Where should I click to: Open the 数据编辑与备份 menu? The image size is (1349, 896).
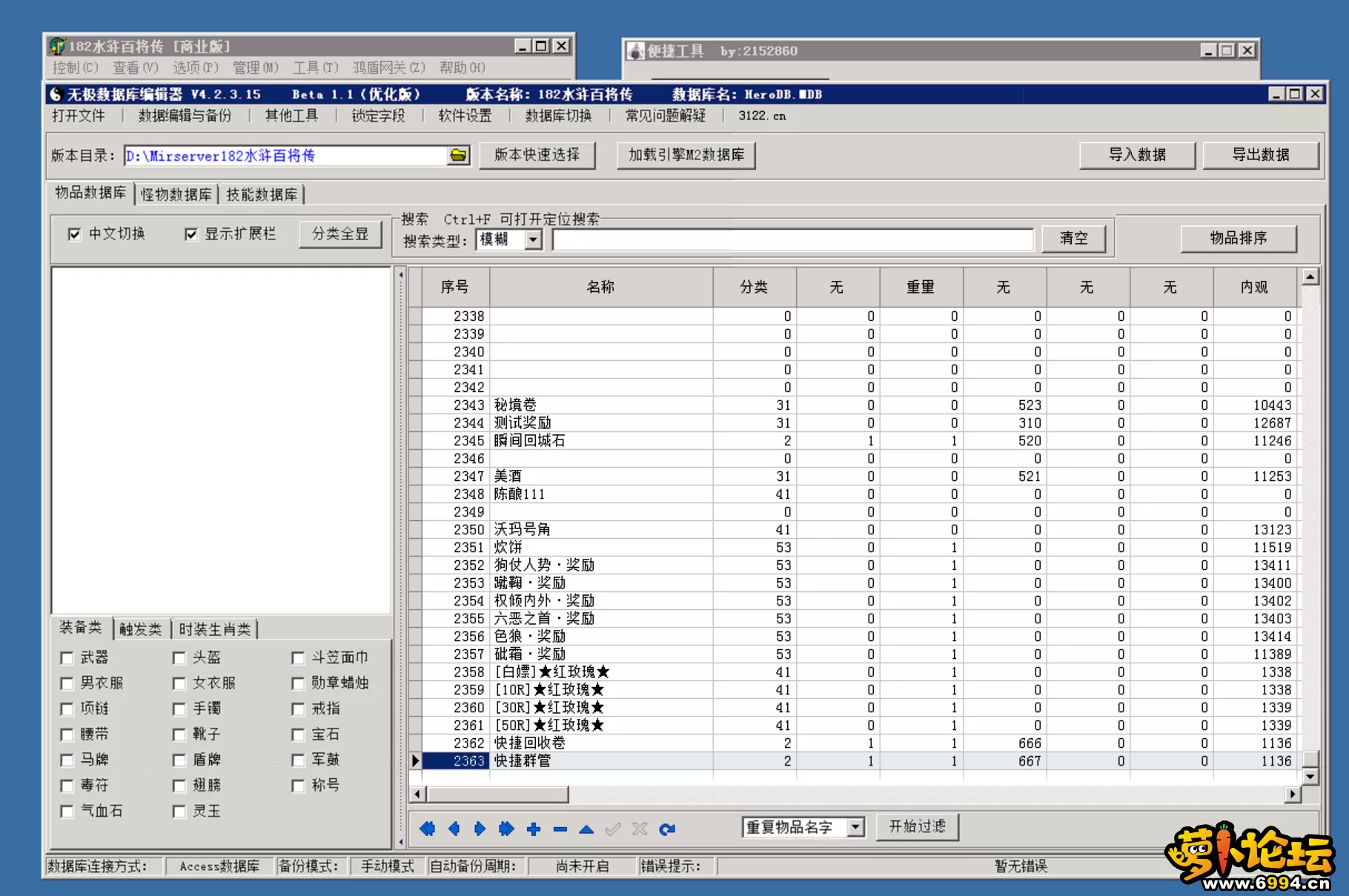tap(185, 116)
